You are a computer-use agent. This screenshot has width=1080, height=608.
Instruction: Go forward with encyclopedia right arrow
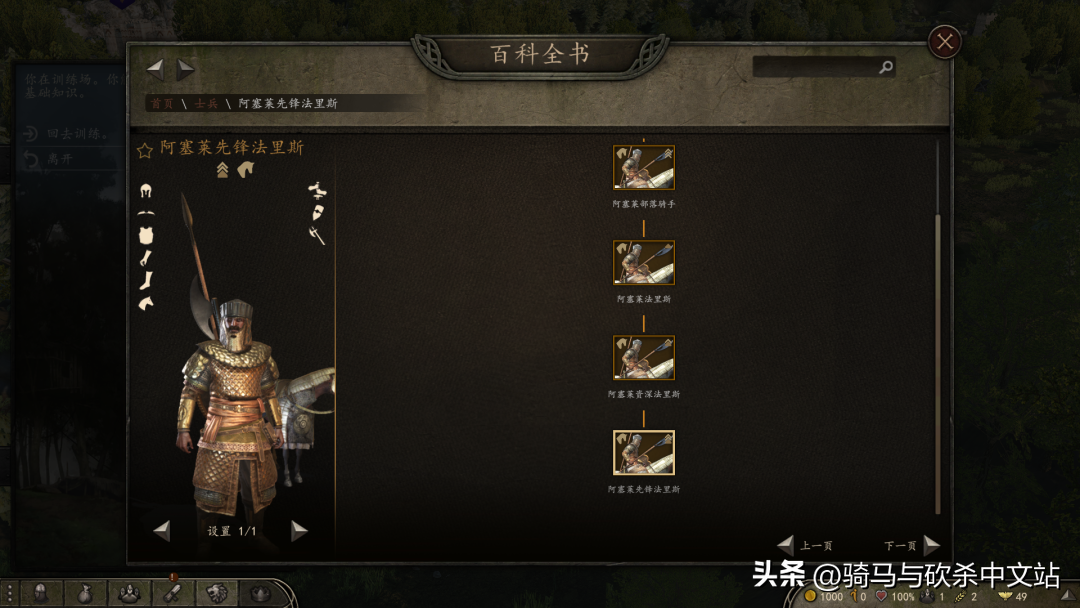coord(185,69)
